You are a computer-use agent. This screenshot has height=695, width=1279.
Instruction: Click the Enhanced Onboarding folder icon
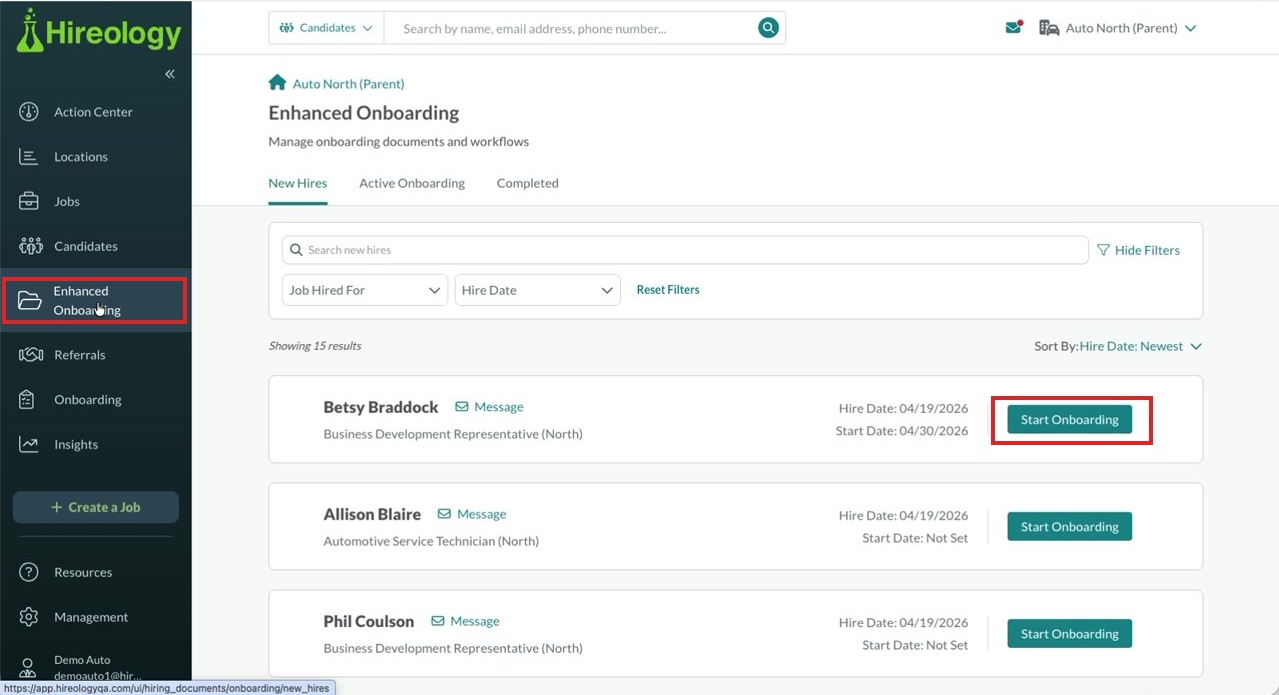(29, 301)
